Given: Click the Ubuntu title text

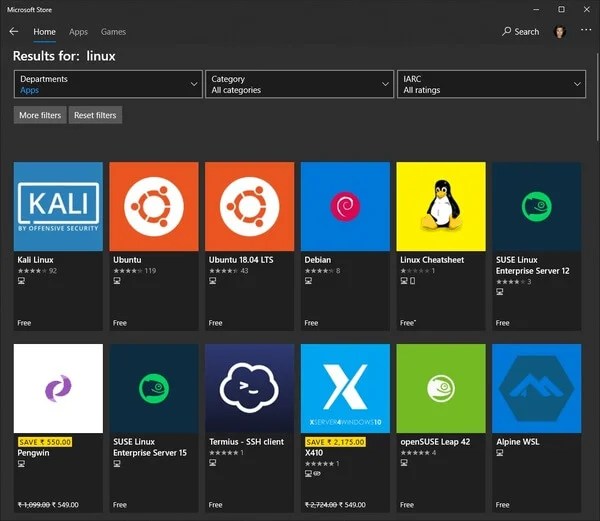Looking at the screenshot, I should pyautogui.click(x=127, y=260).
